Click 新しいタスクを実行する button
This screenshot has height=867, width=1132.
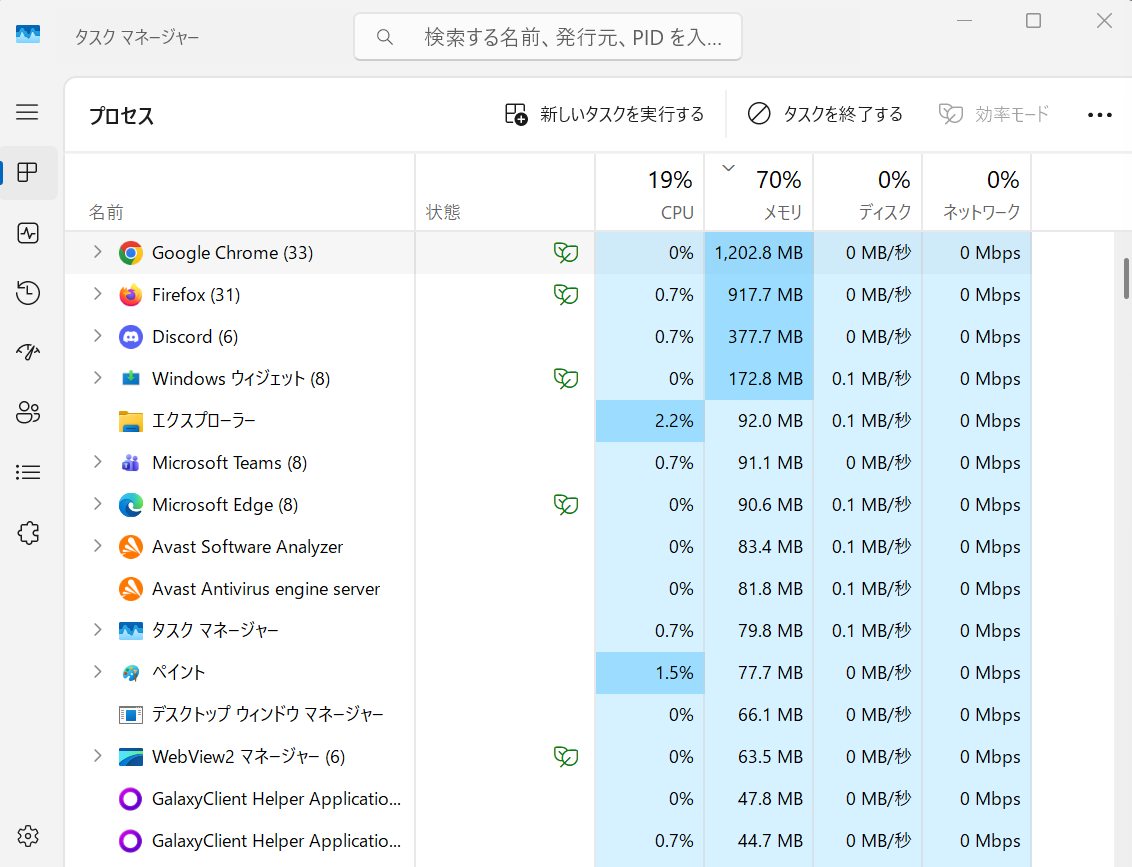pos(604,114)
